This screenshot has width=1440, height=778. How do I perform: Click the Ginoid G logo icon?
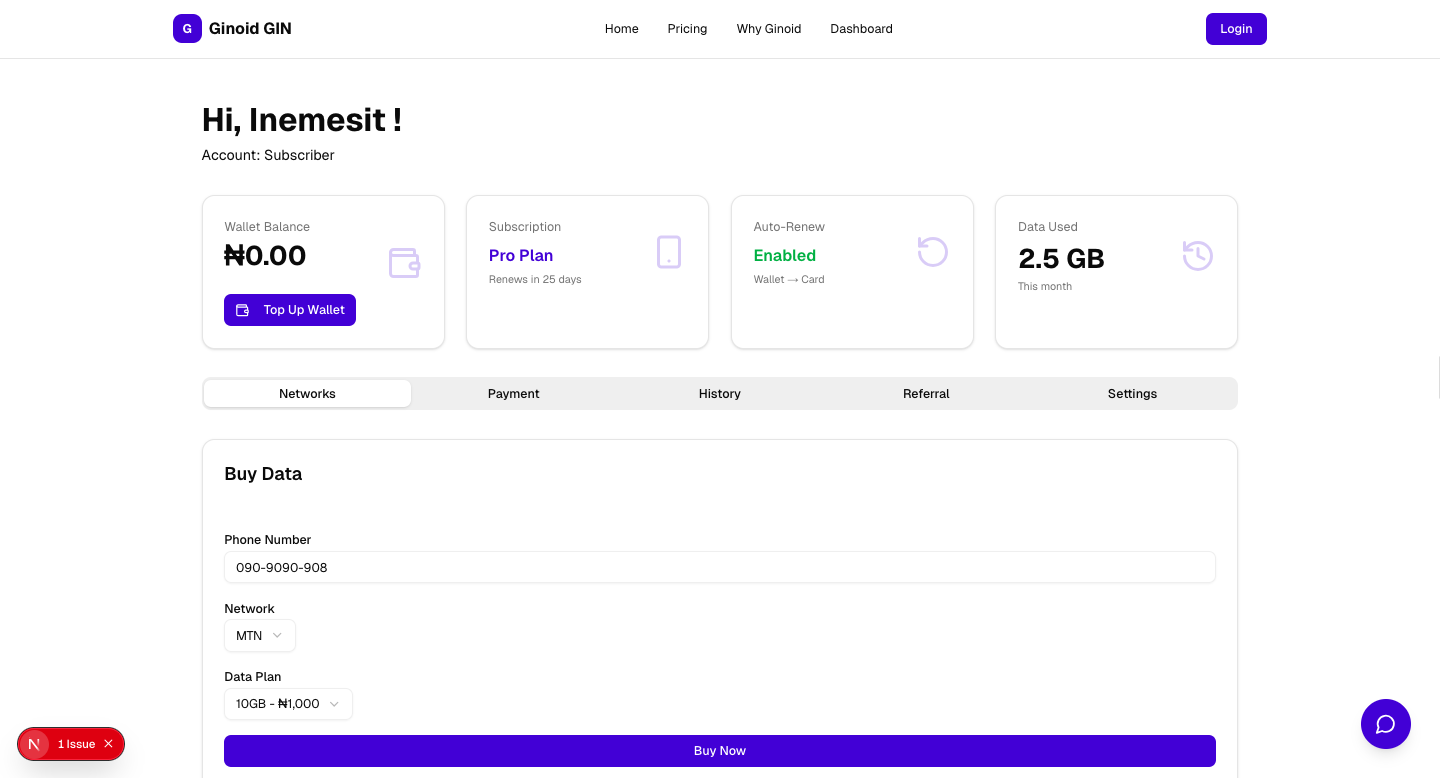187,29
